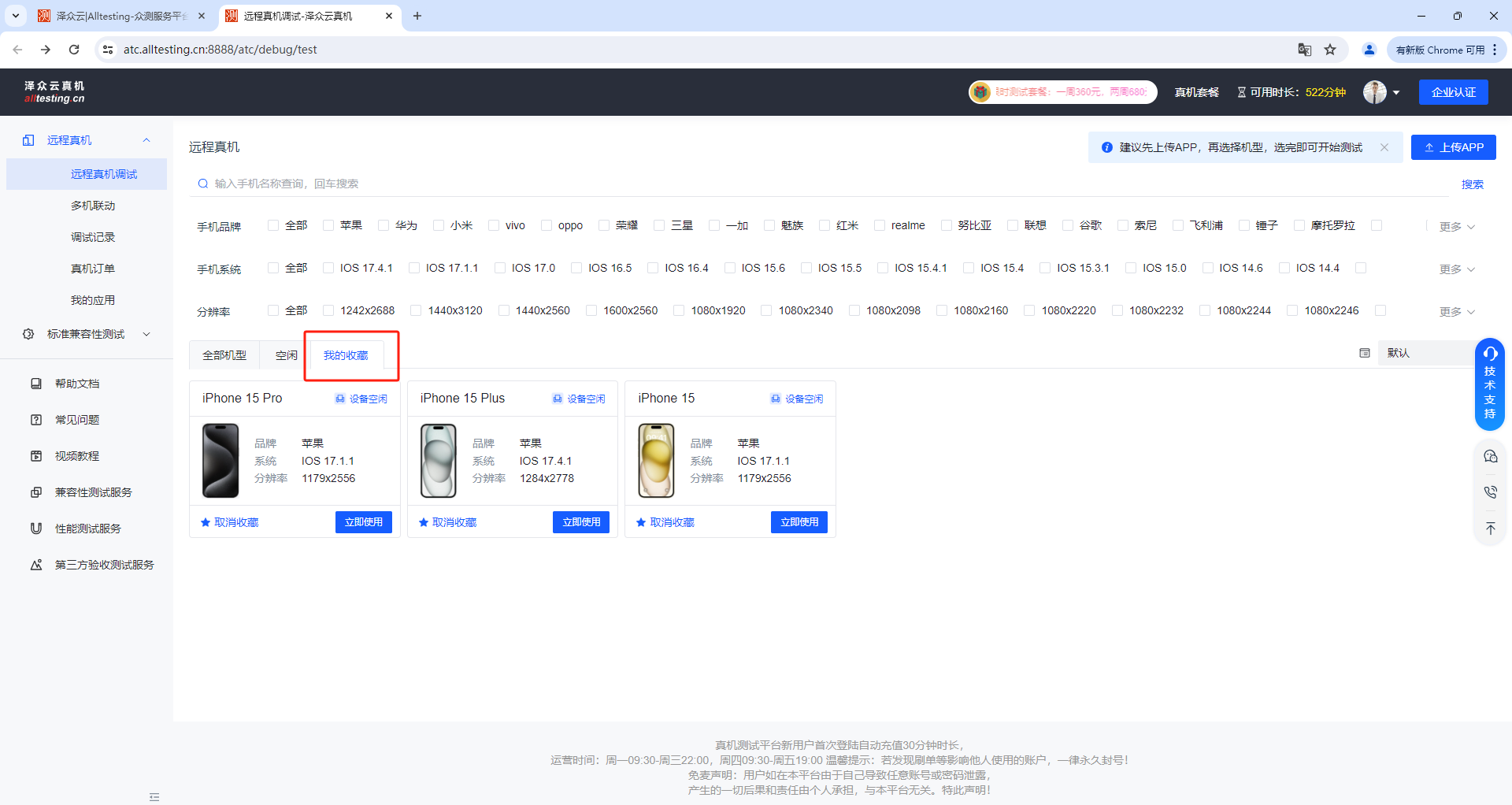Click 取消收藏 on iPhone 15 Plus
This screenshot has width=1512, height=805.
[x=448, y=522]
